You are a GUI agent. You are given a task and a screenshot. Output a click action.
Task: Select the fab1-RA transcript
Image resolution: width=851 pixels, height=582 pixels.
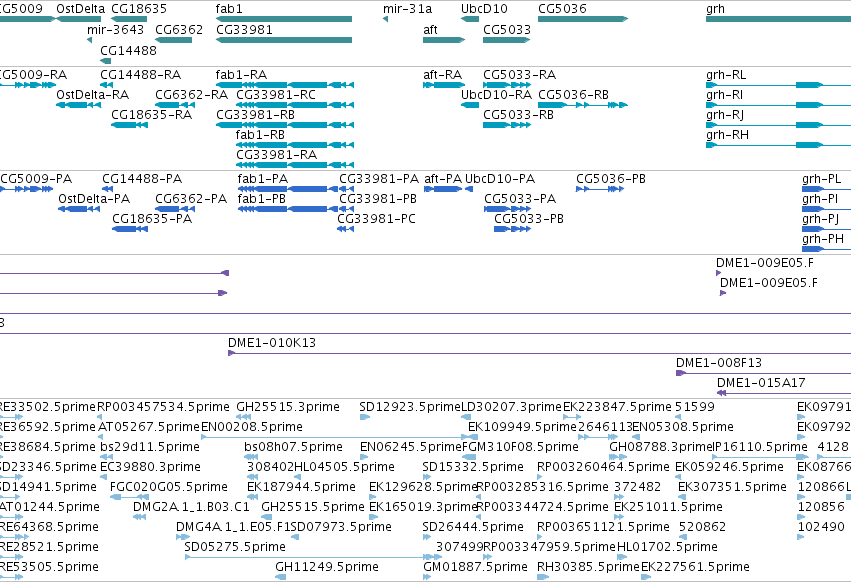[x=285, y=85]
